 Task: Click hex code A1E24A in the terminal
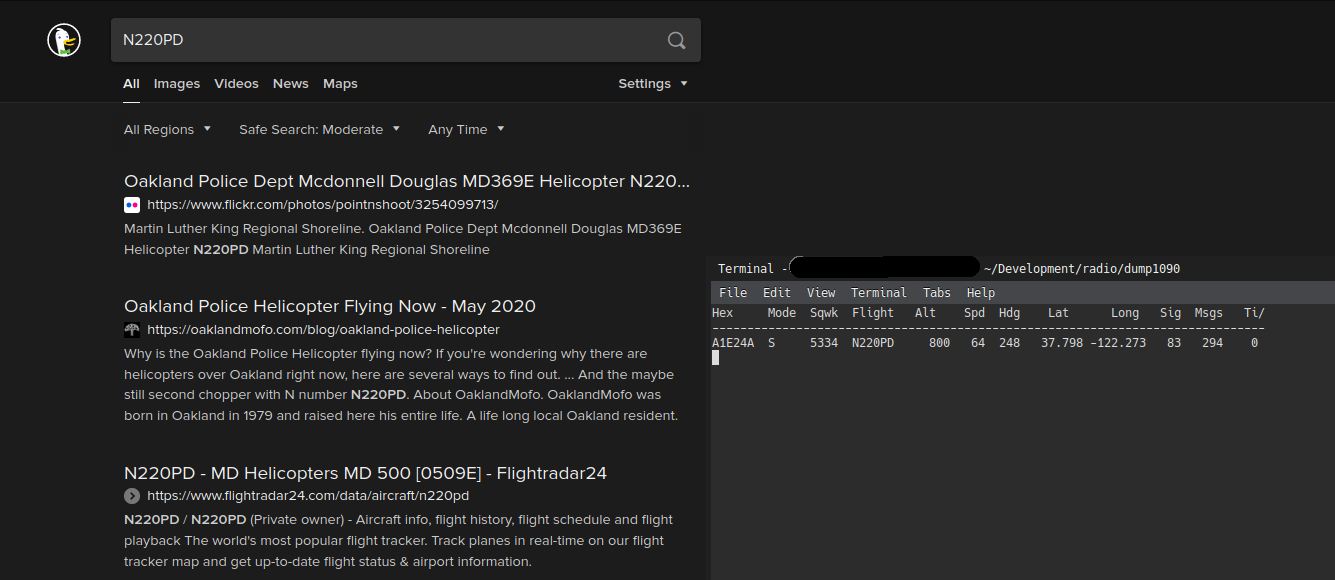point(733,343)
